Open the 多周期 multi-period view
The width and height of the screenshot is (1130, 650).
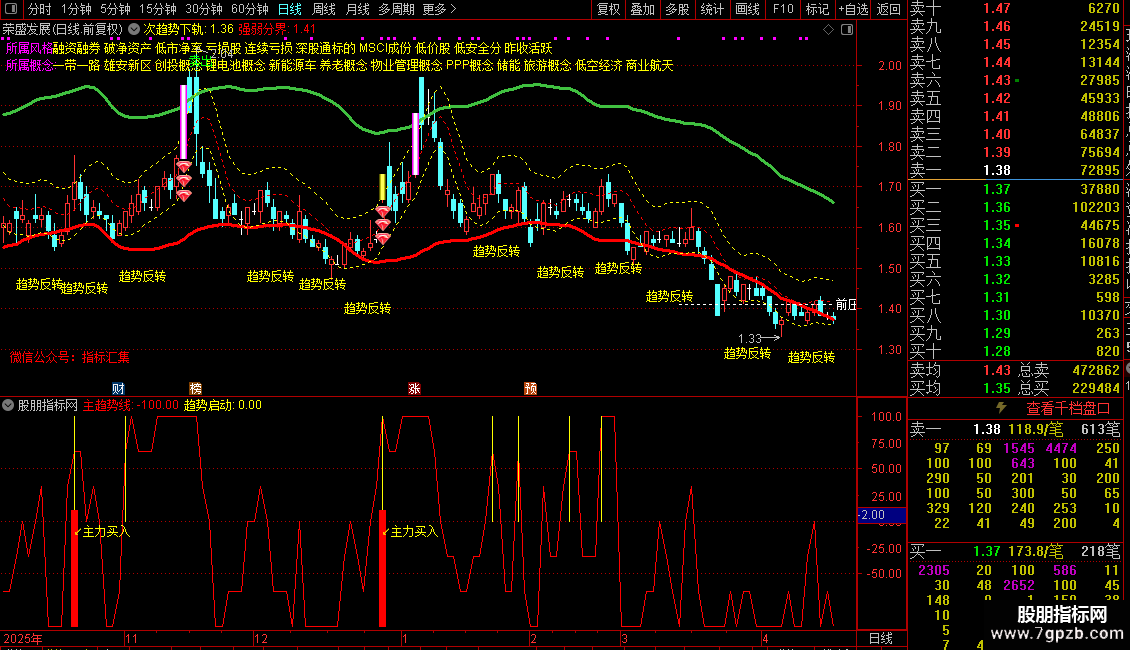tap(396, 9)
